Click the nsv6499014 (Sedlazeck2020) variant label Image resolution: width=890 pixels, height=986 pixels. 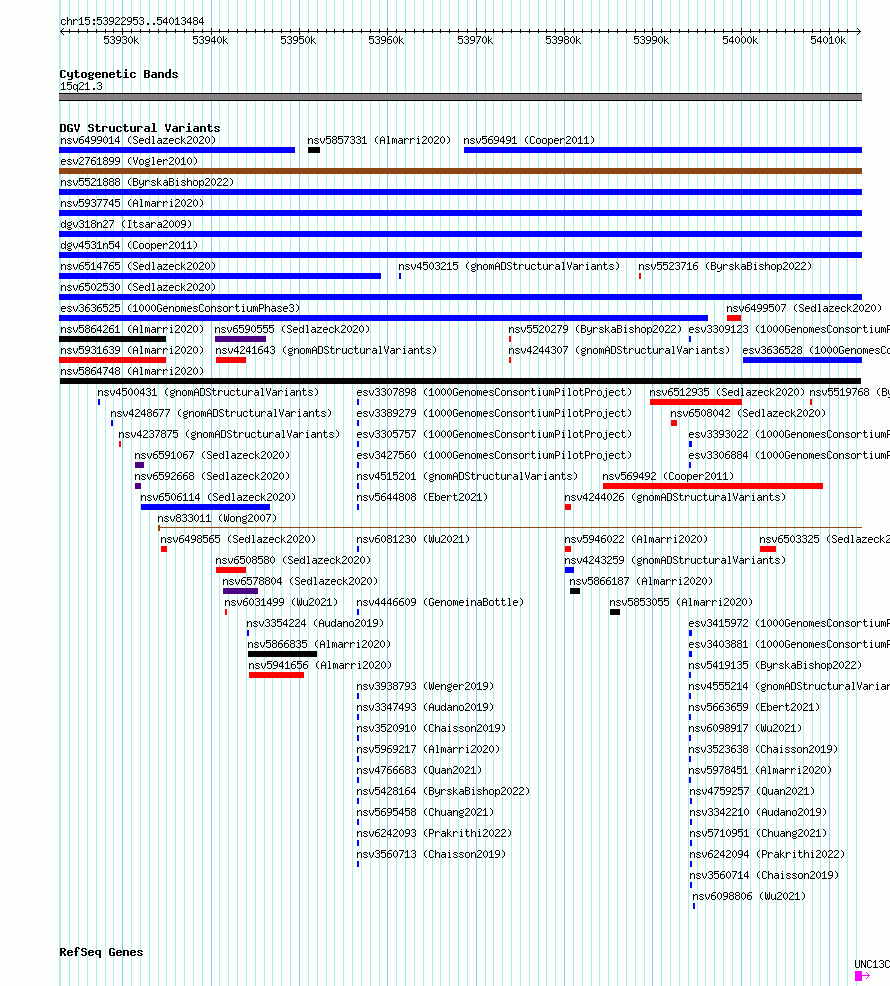click(x=138, y=140)
